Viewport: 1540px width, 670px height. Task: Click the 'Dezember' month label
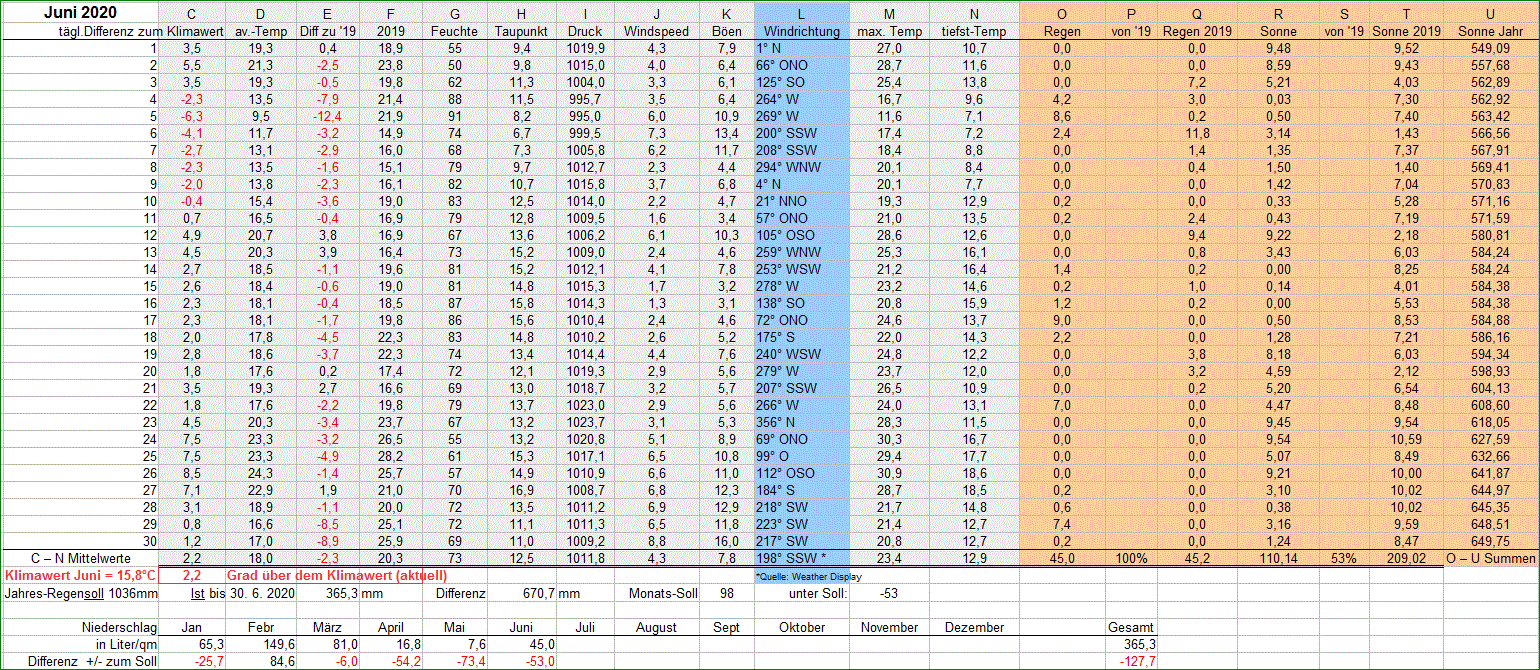pyautogui.click(x=974, y=627)
